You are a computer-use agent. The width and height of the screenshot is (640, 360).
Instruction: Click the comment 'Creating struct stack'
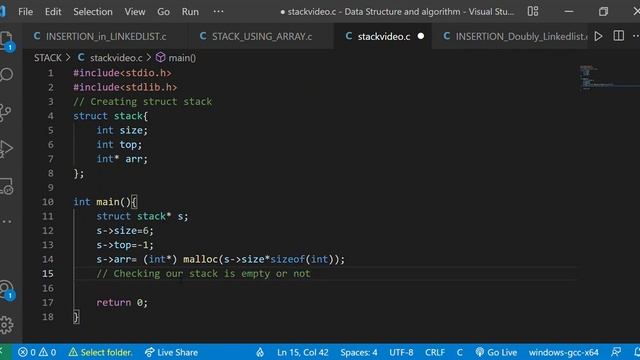click(x=142, y=102)
